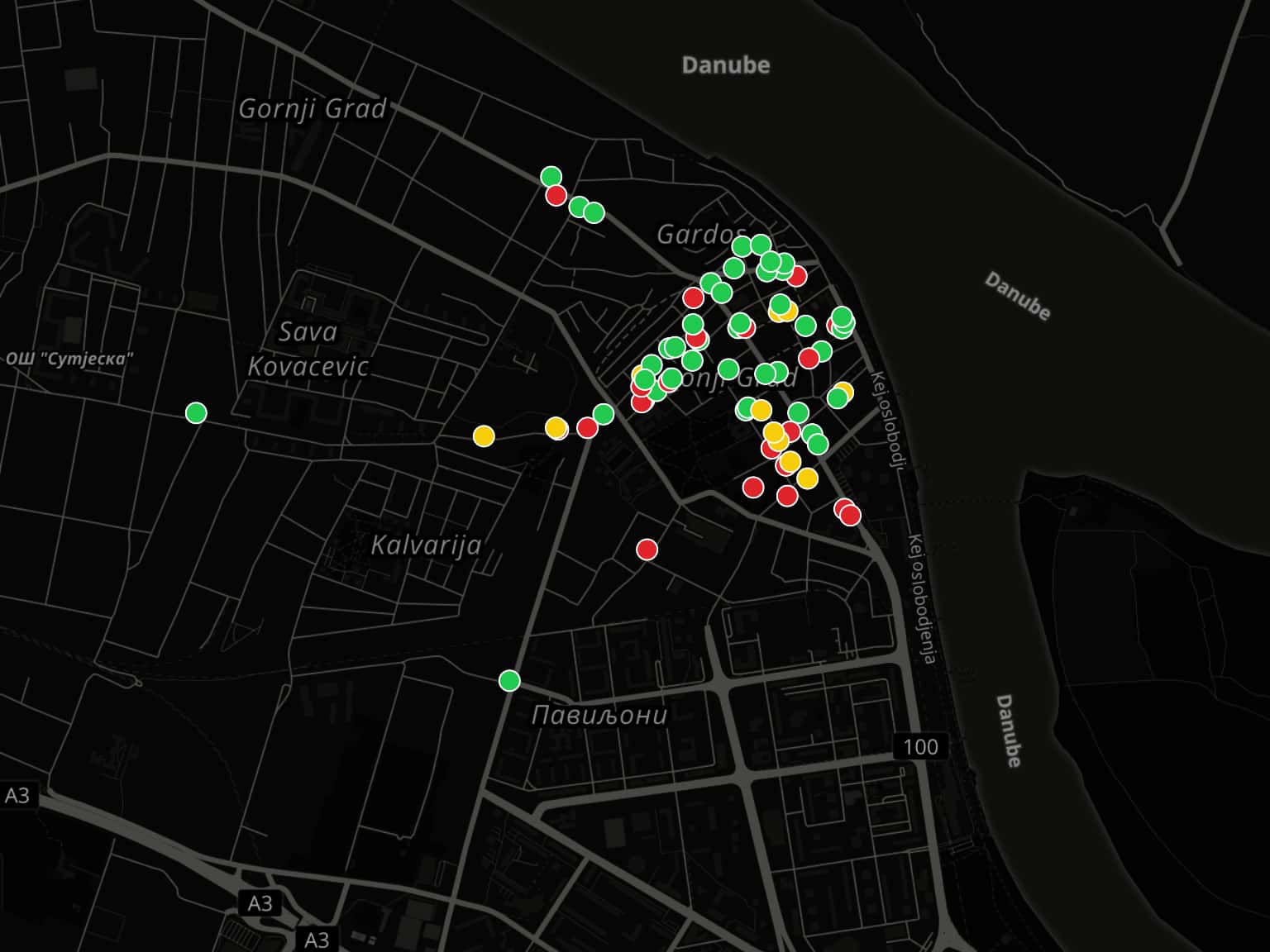Click the Павиљони area label
Image resolution: width=1270 pixels, height=952 pixels.
tap(599, 715)
